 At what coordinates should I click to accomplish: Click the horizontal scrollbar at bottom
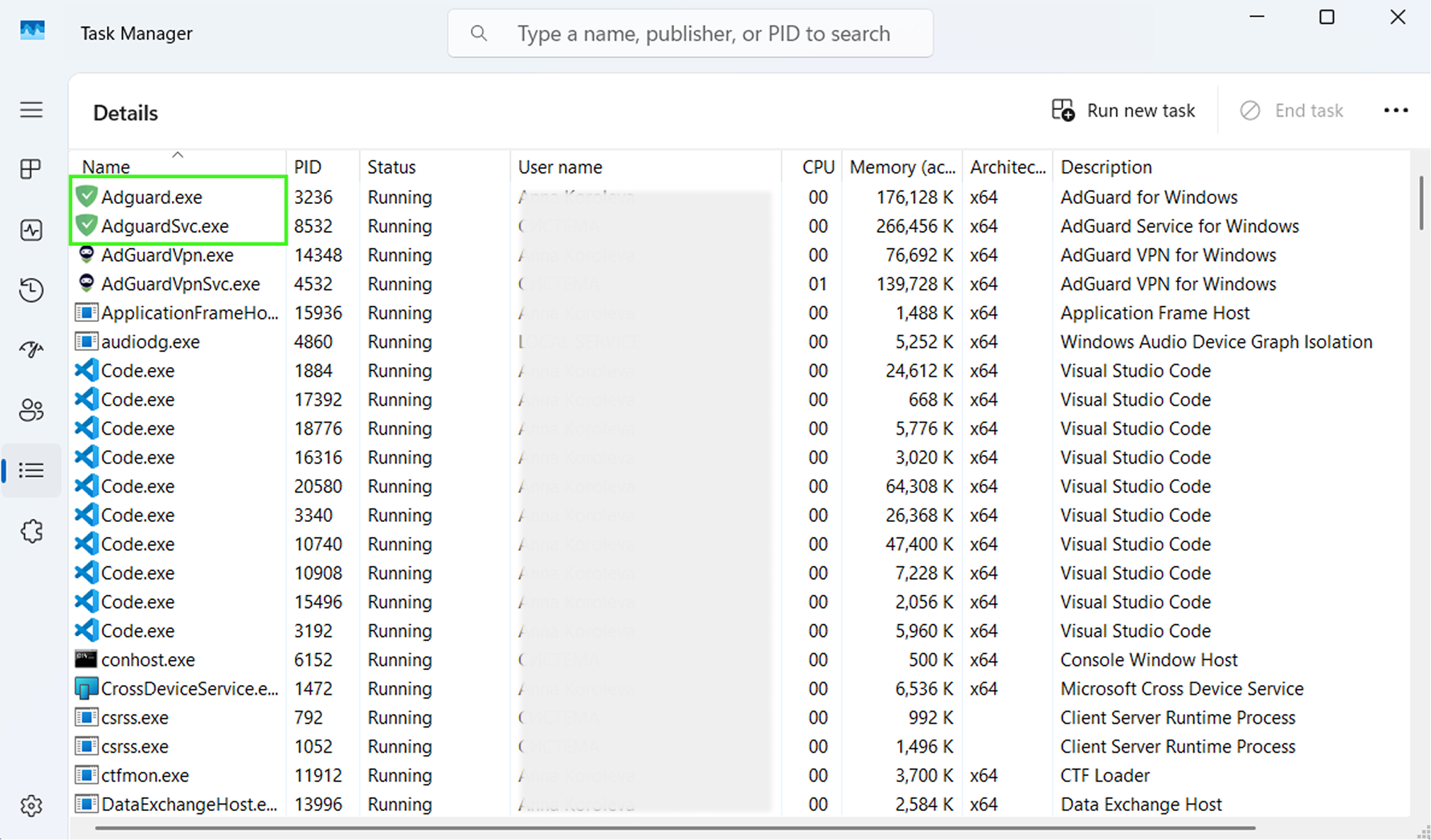point(675,828)
